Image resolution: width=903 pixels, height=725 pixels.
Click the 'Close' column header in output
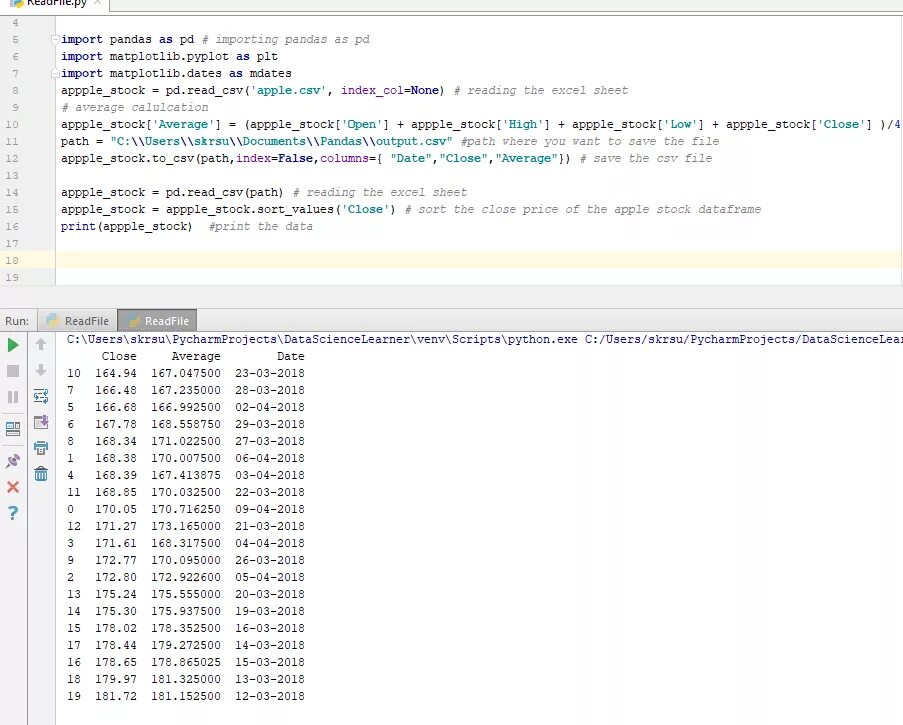[x=119, y=356]
